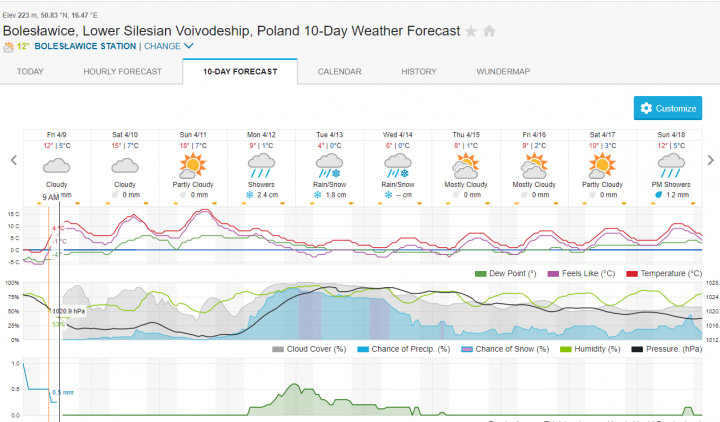
Task: Switch to the Hourly Forecast tab
Action: (x=121, y=72)
